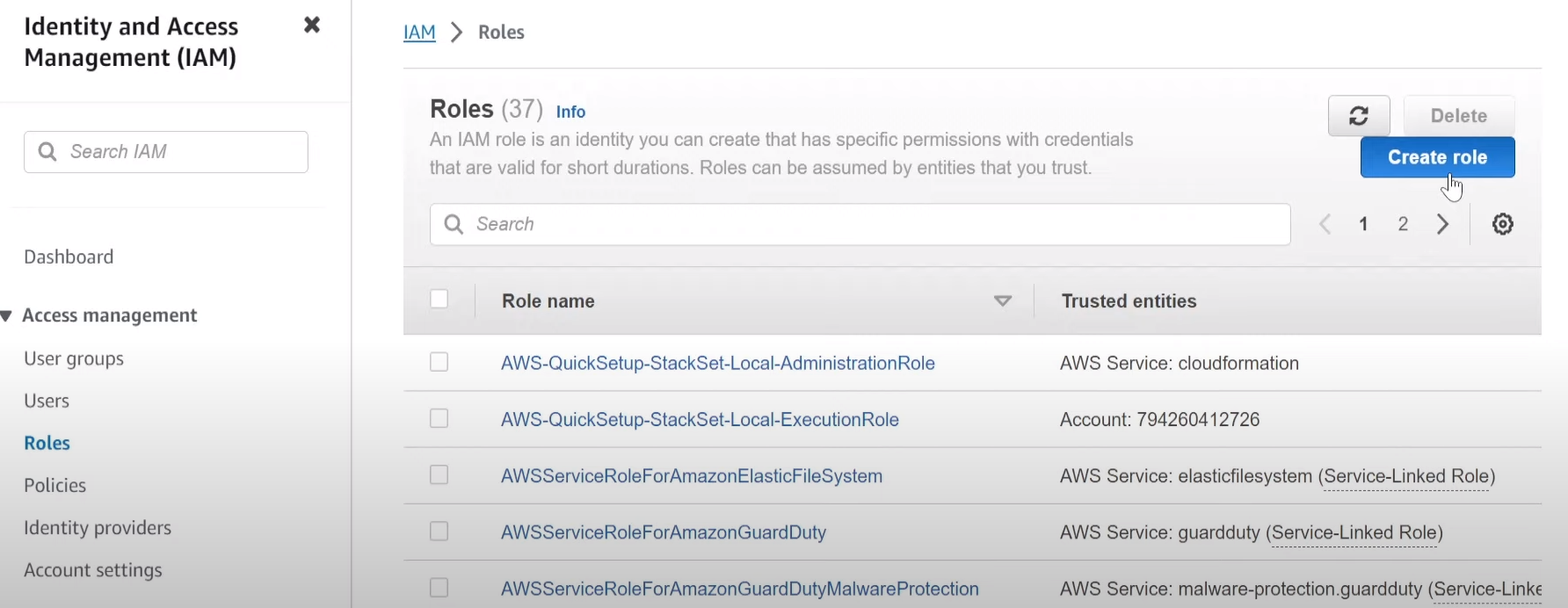Collapse the Access management section
The height and width of the screenshot is (608, 1568).
7,315
